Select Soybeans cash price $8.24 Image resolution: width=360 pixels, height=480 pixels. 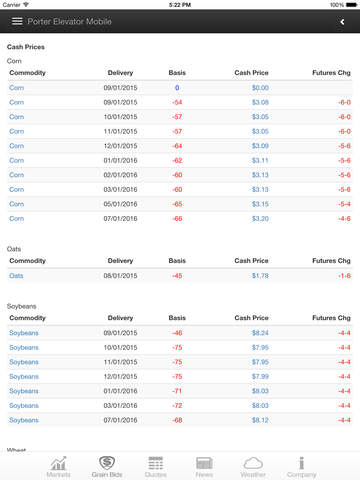pyautogui.click(x=260, y=333)
